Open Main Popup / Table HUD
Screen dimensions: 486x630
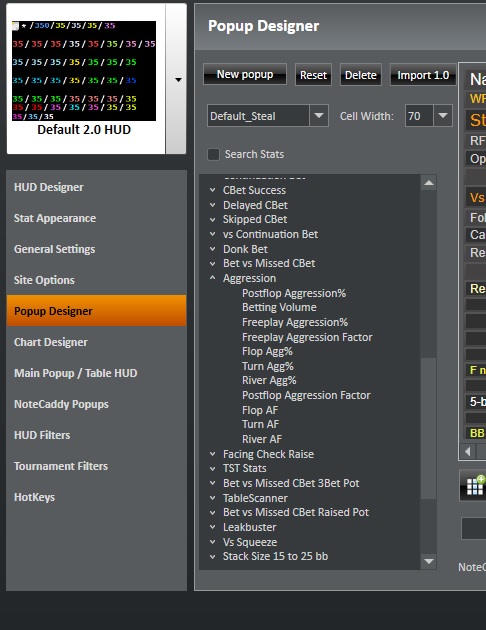[96, 373]
